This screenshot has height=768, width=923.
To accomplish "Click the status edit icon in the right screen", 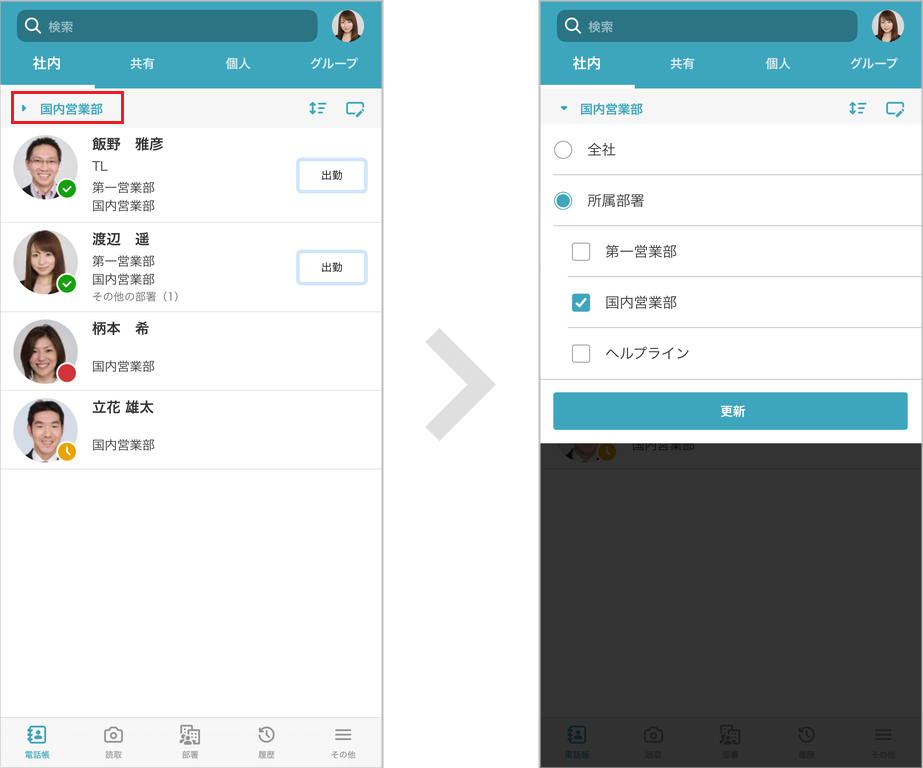I will [x=895, y=109].
